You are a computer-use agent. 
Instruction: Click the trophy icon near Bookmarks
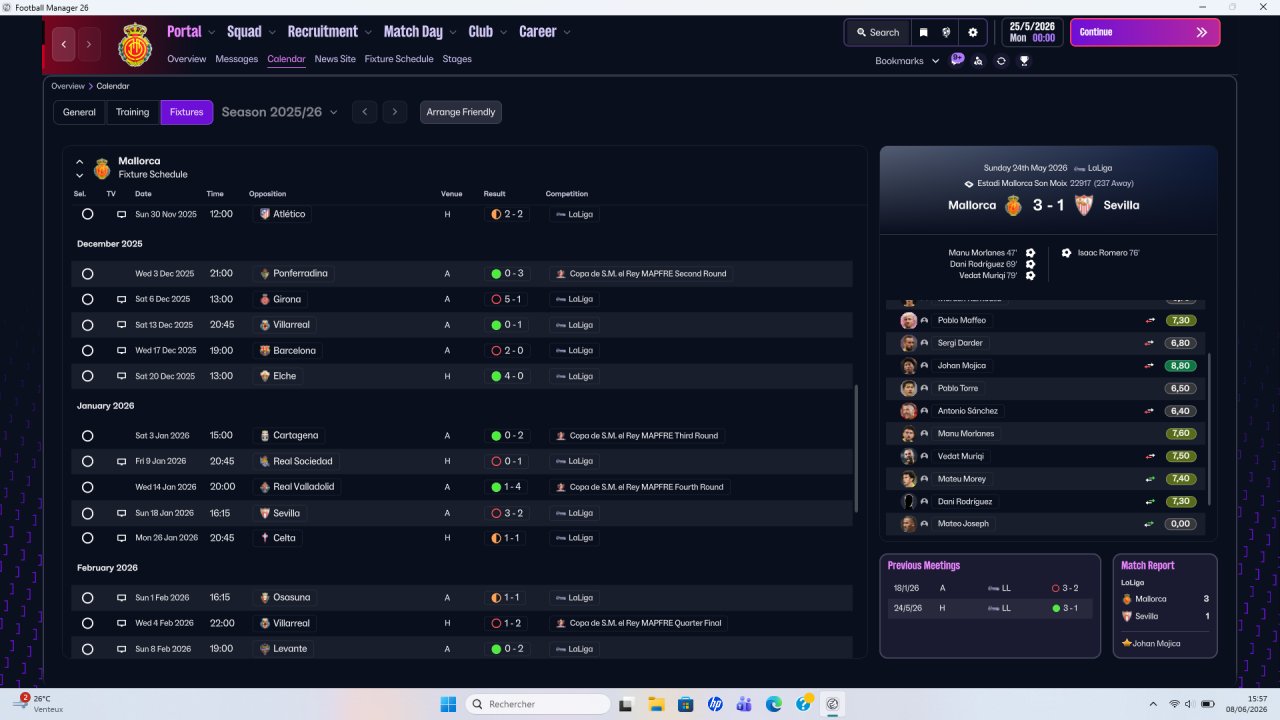click(x=1024, y=61)
